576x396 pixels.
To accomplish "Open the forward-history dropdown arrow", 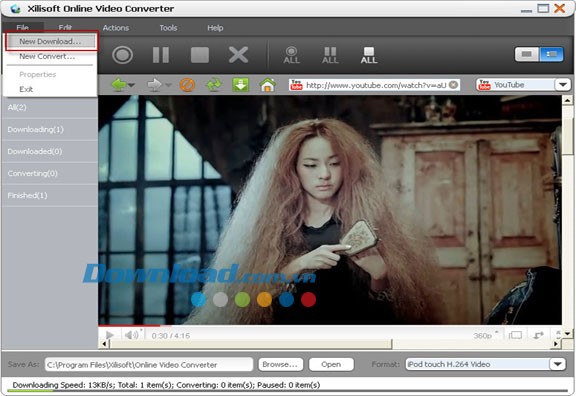I will tap(168, 85).
